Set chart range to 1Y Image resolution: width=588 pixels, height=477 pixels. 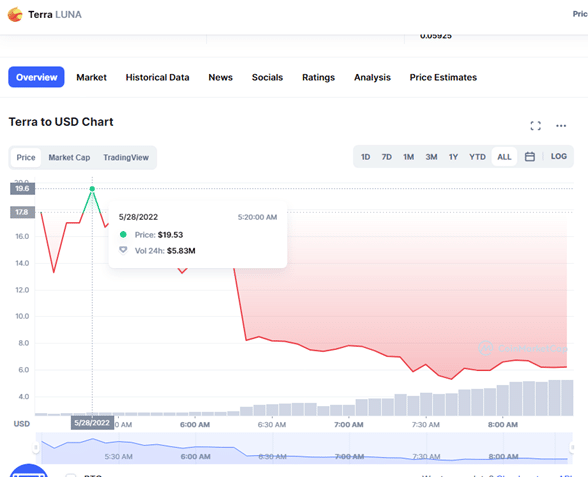click(453, 157)
